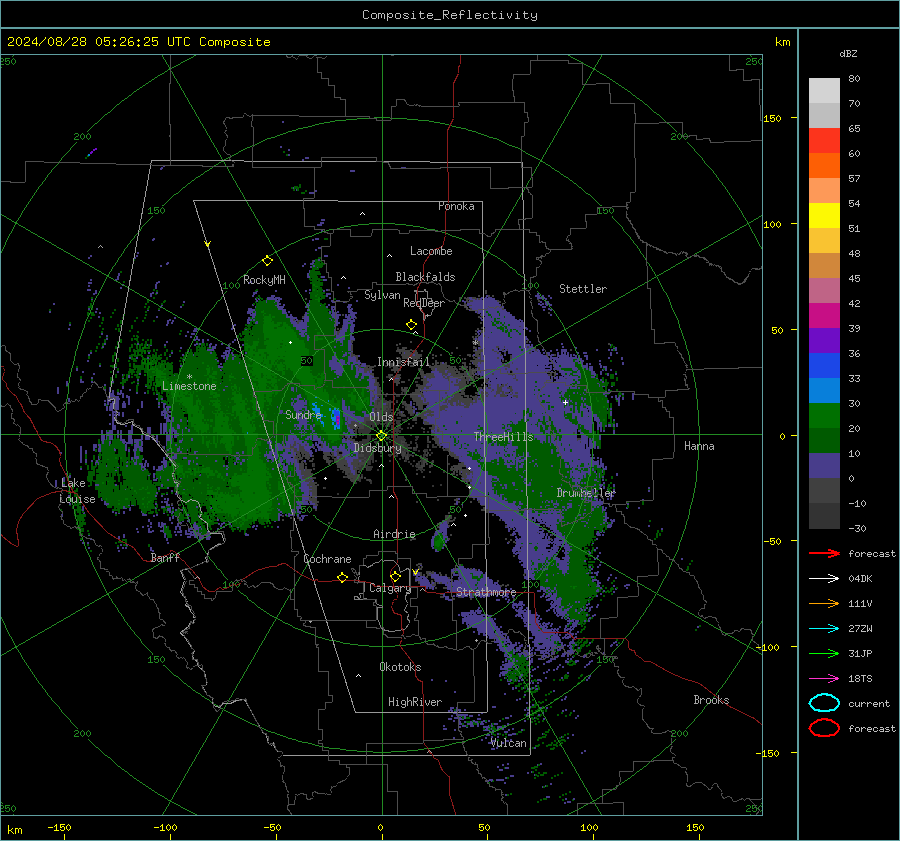Click the Banff label
This screenshot has width=900, height=841.
coord(165,557)
